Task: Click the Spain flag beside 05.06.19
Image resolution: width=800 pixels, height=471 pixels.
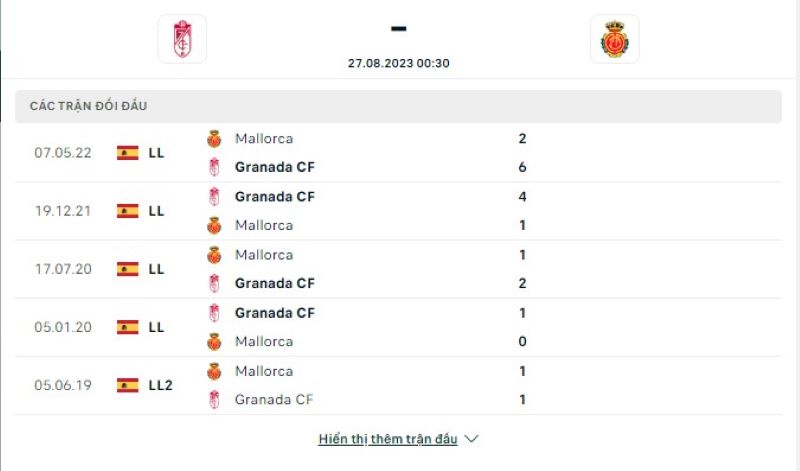Action: 127,385
